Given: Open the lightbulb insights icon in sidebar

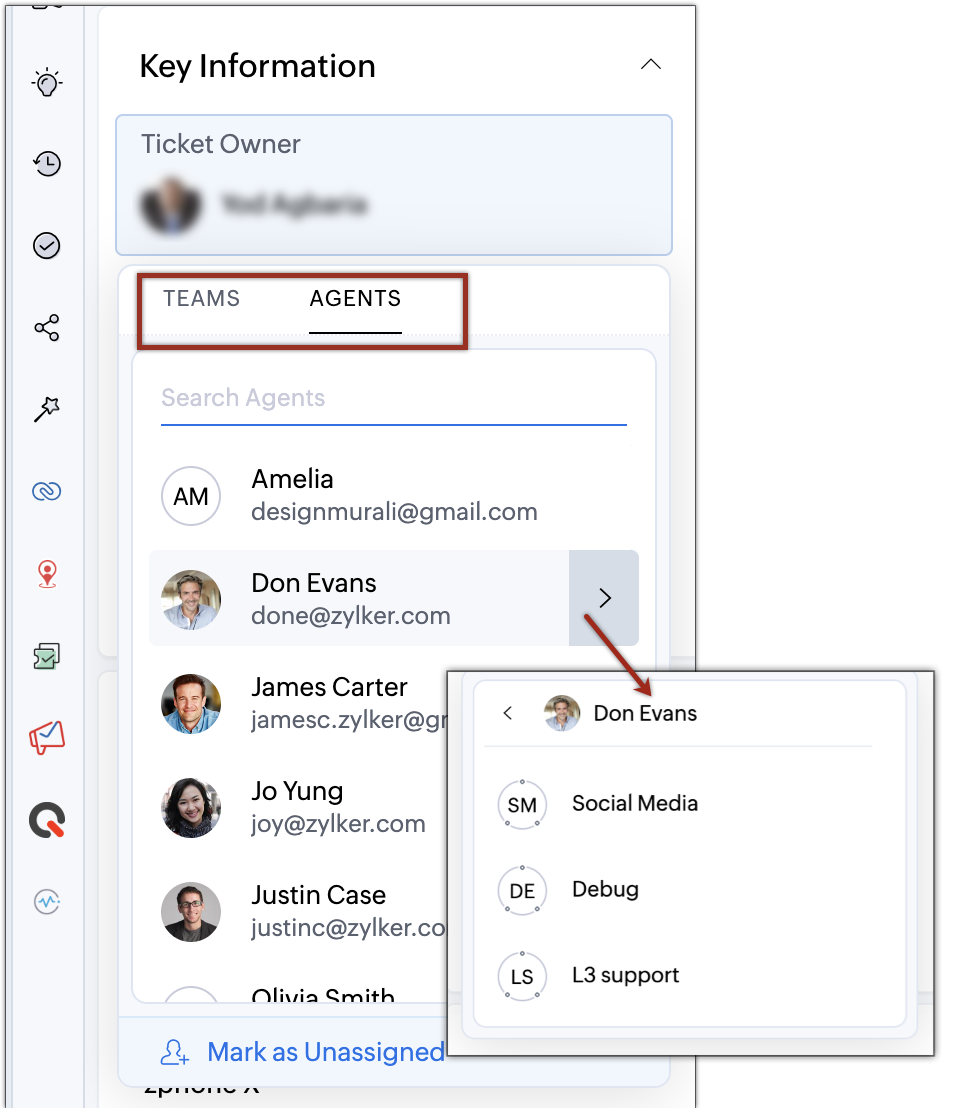Looking at the screenshot, I should [47, 83].
